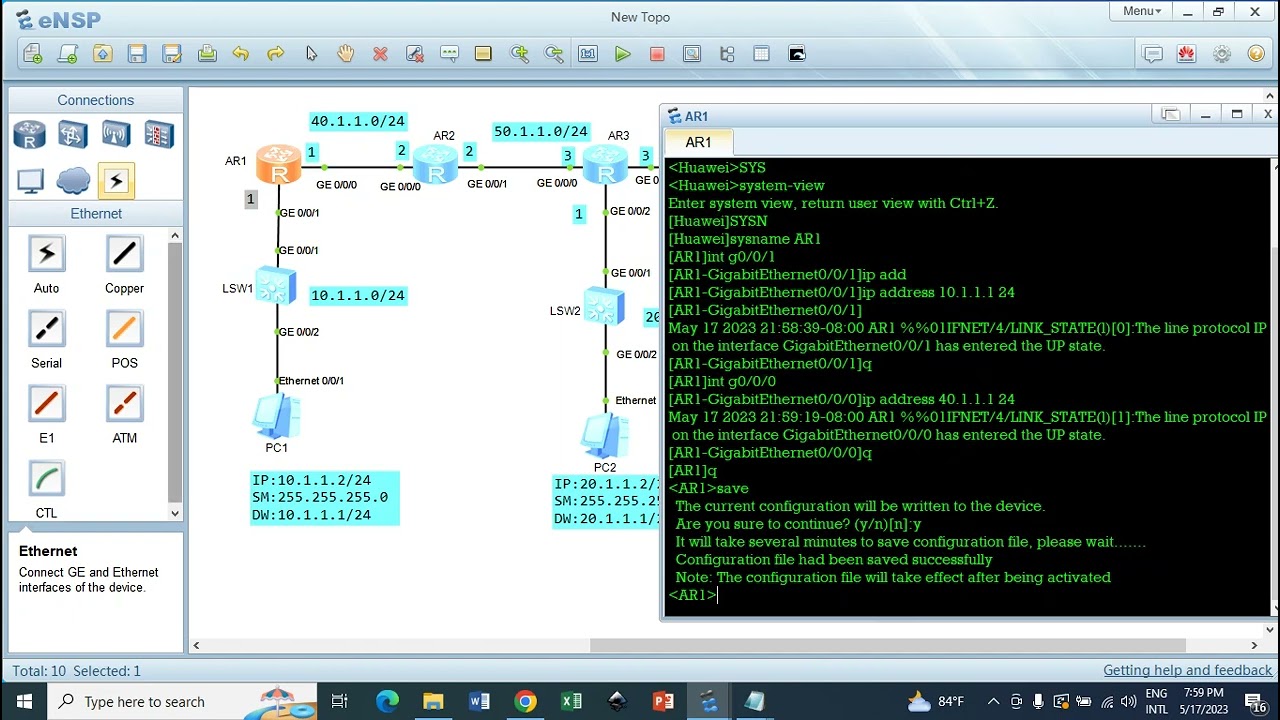Expand the Menu dropdown
Screen dimensions: 1280x720
click(x=1141, y=11)
